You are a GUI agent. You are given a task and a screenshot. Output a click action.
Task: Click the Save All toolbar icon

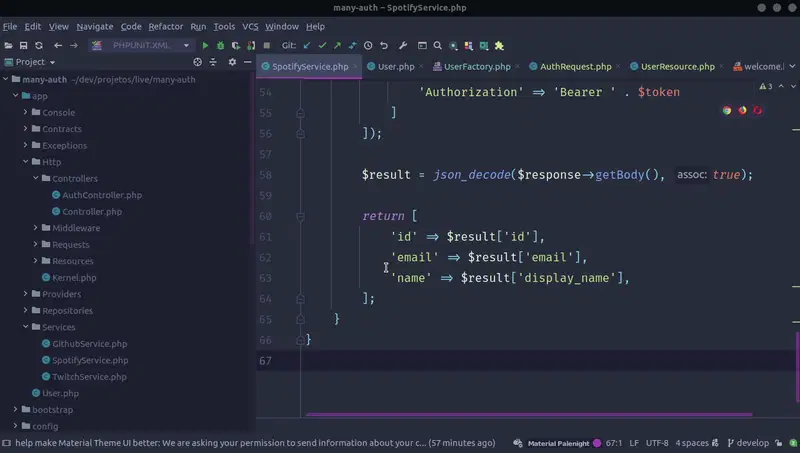click(x=23, y=45)
